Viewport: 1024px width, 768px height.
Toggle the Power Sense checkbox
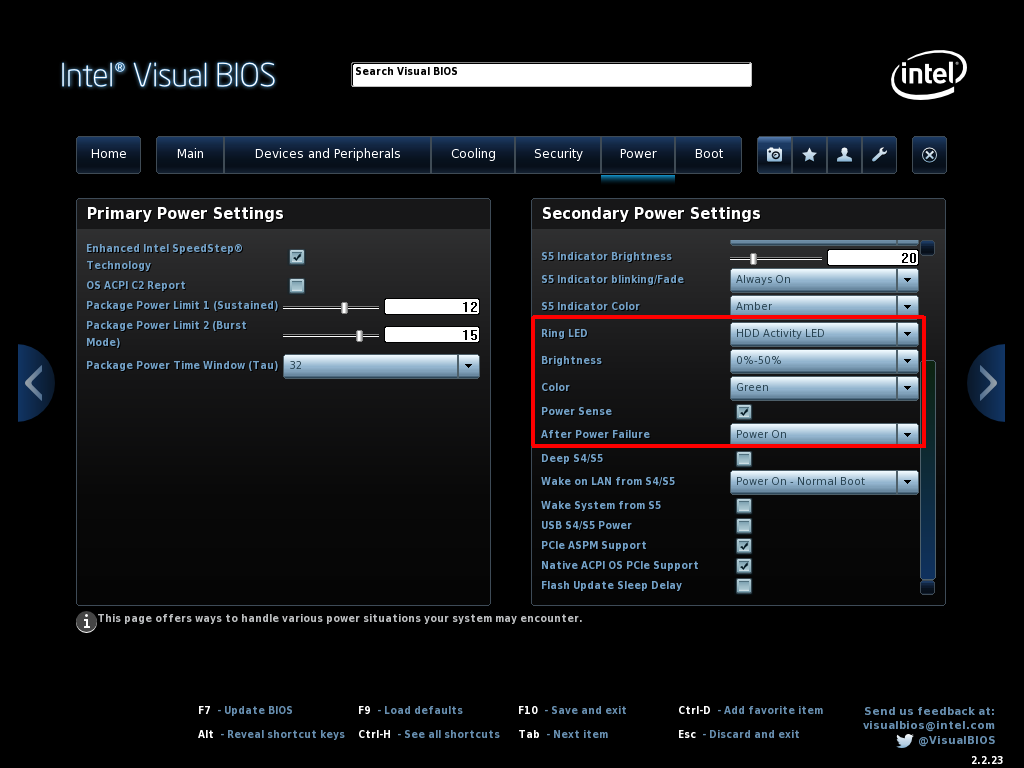[744, 412]
